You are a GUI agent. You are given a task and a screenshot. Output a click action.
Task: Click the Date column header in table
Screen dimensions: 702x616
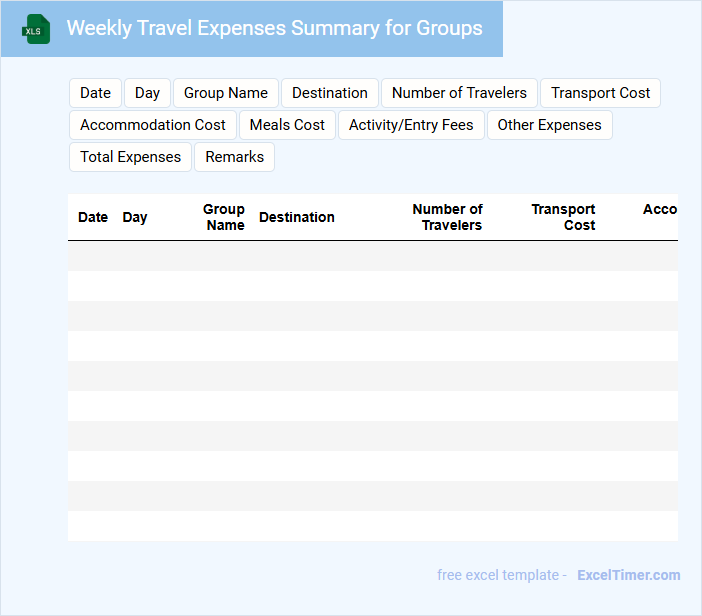[93, 217]
